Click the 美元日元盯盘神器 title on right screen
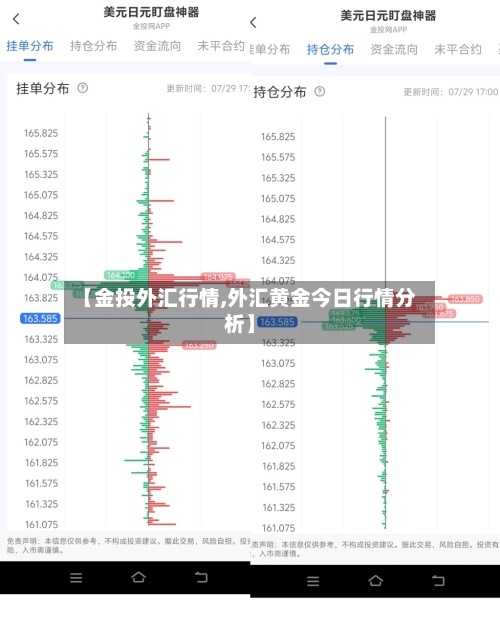Screen dimensions: 500x625 (x=388, y=16)
